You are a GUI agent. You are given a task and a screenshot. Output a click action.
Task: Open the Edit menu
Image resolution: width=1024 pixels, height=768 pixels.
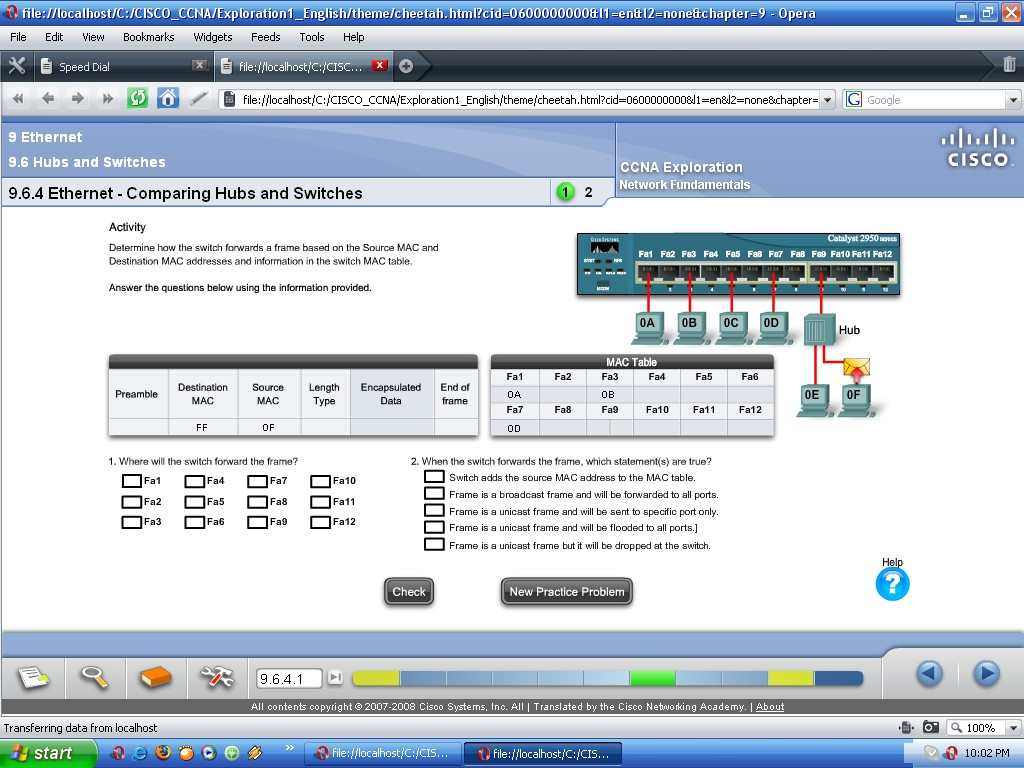[54, 37]
